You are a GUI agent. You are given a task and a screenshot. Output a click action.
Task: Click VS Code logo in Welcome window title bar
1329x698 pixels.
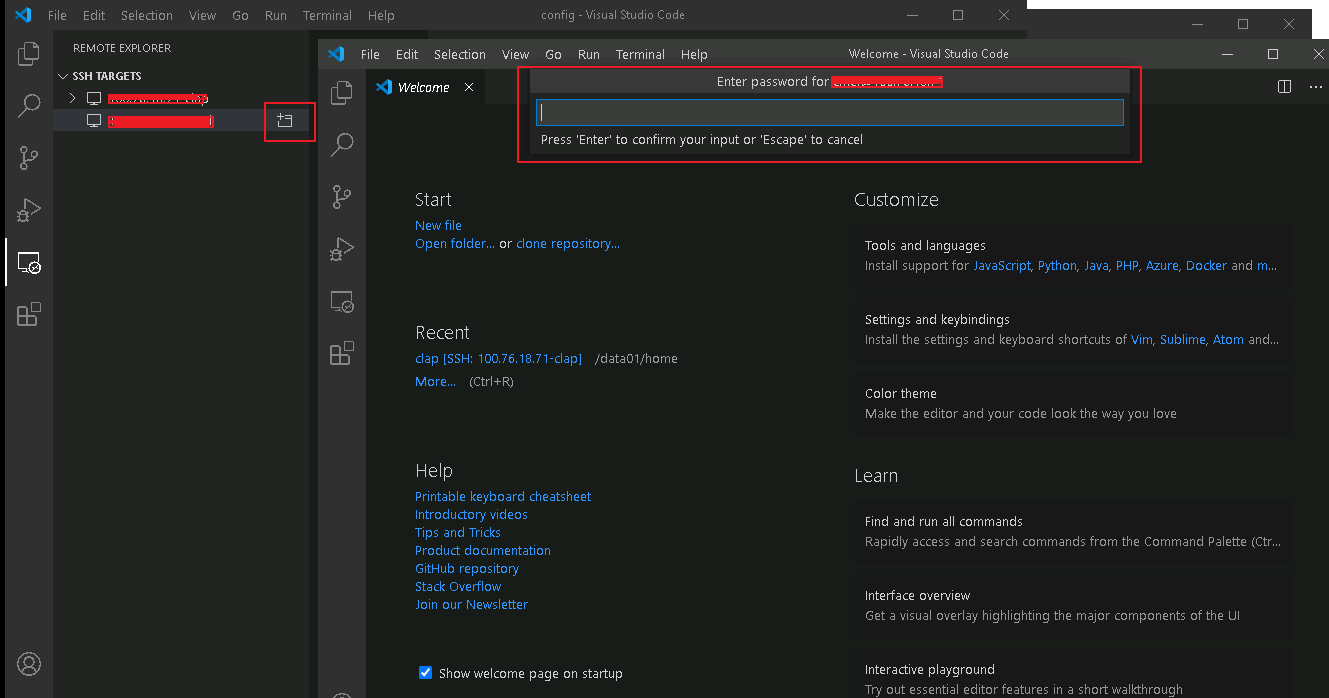tap(336, 54)
